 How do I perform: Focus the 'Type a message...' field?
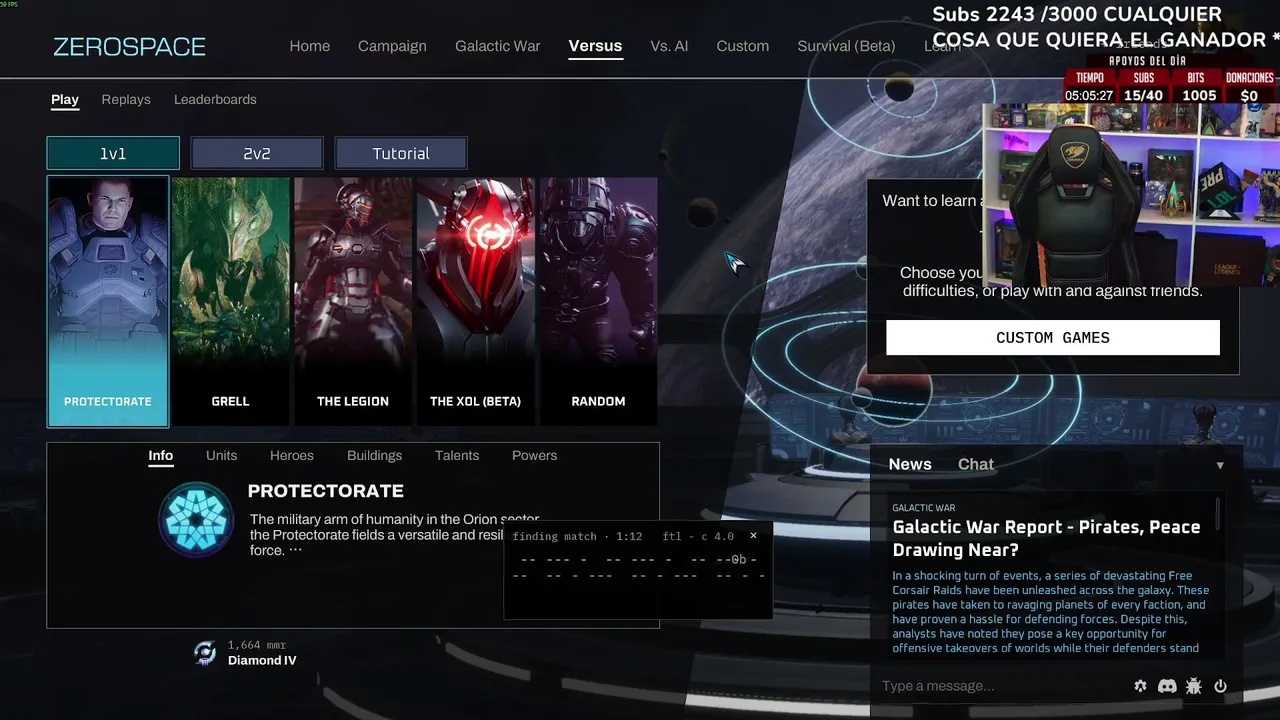click(1000, 686)
